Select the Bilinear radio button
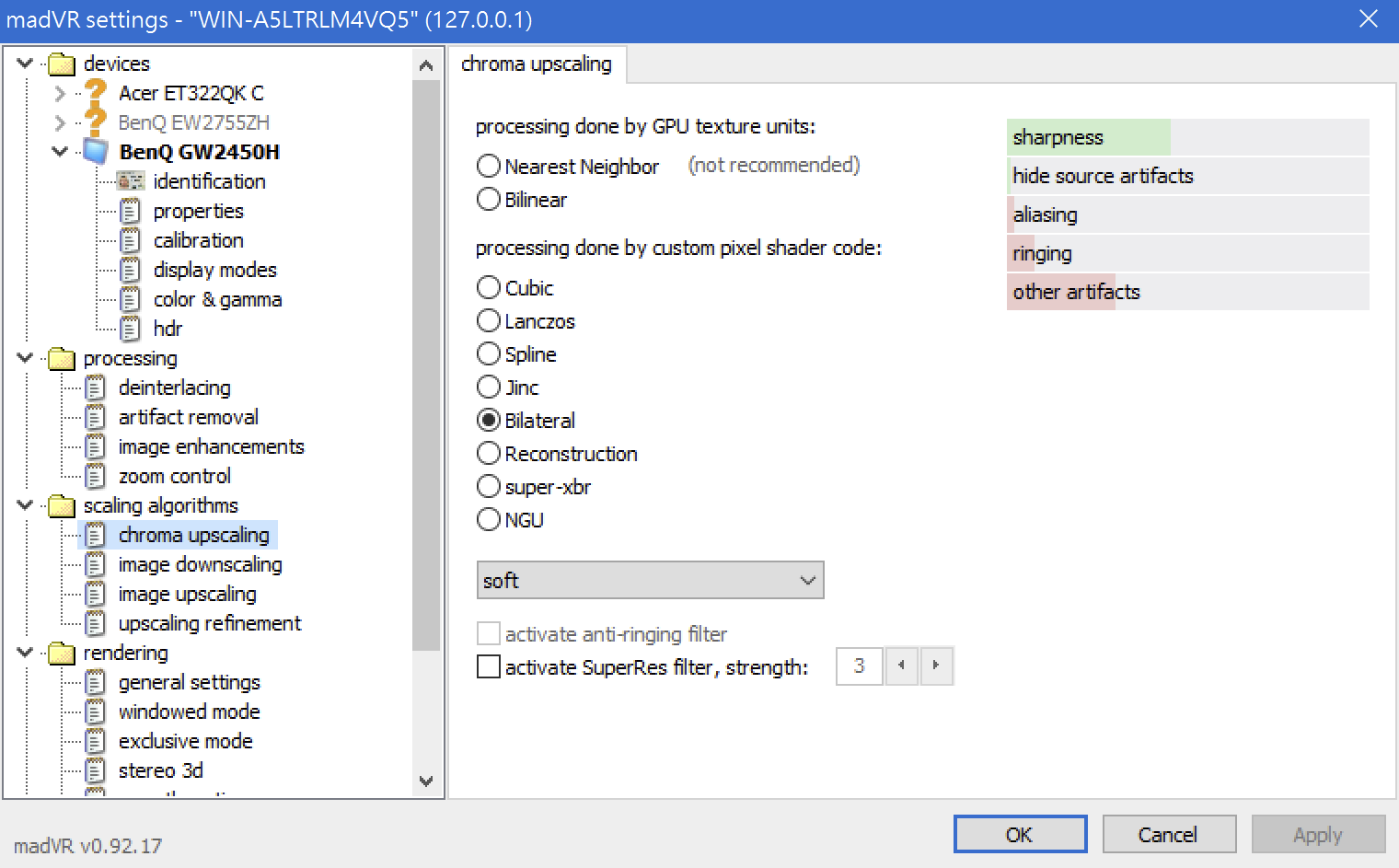 click(489, 199)
